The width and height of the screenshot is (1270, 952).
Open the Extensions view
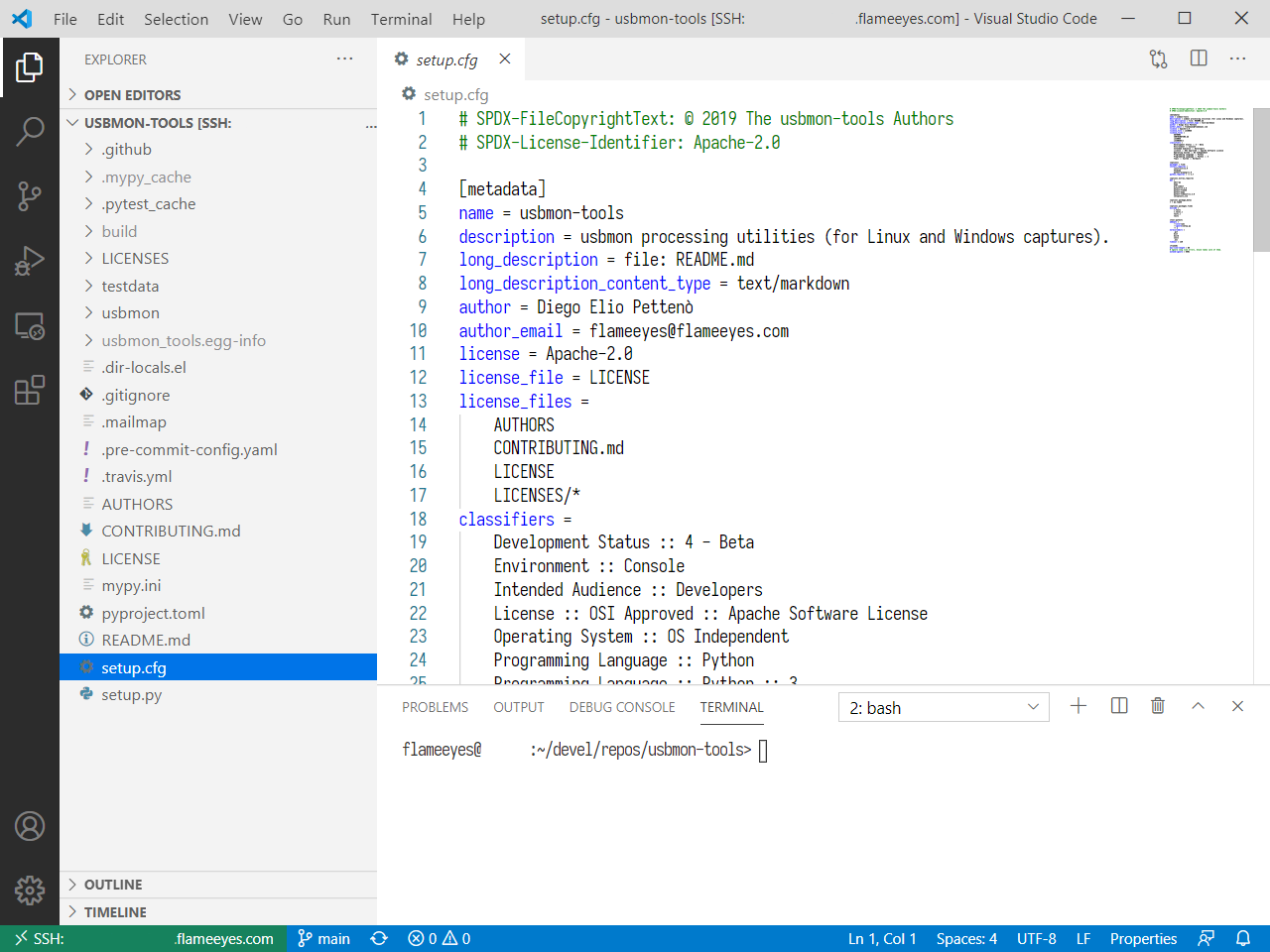(x=30, y=391)
